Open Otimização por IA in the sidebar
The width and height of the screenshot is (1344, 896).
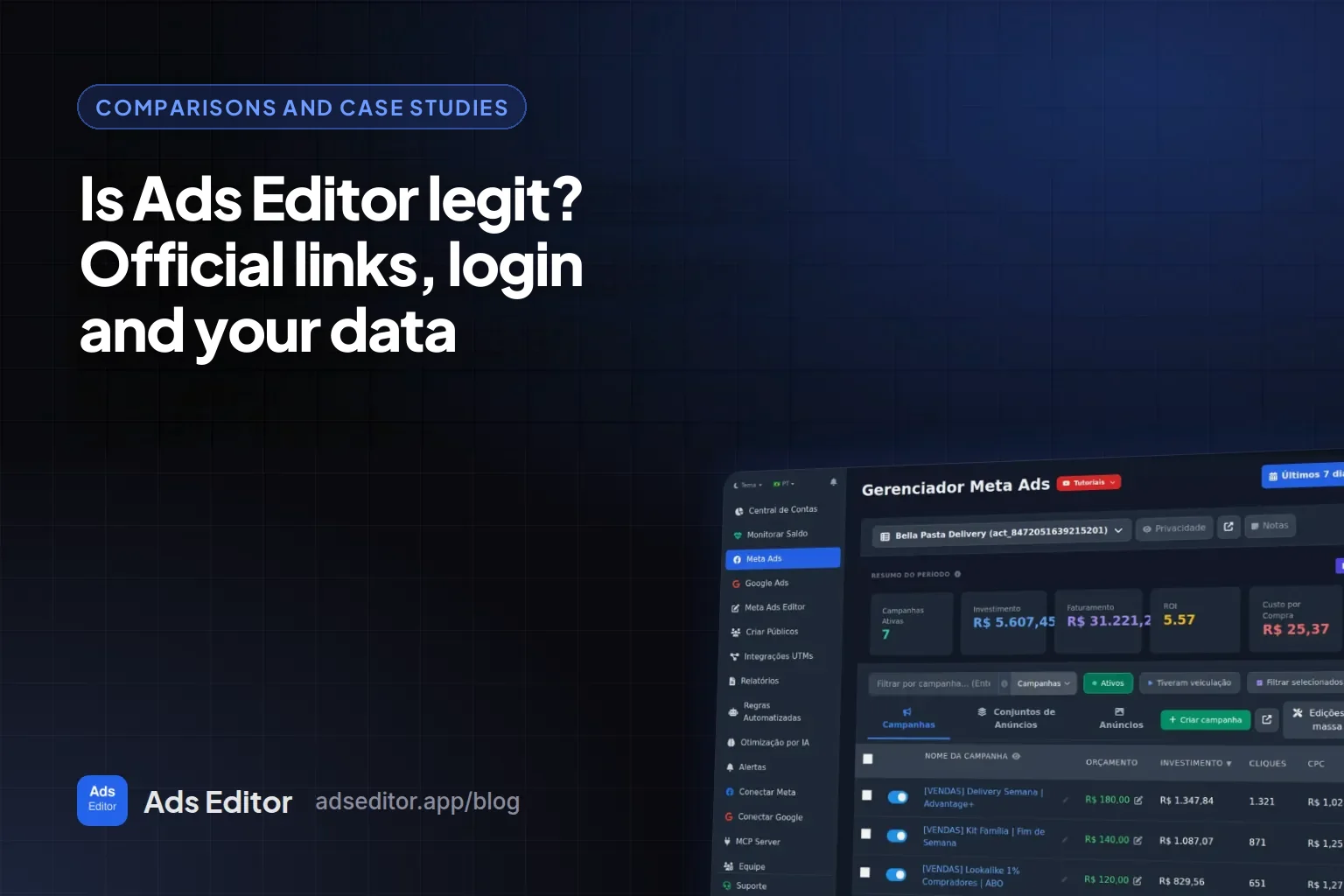coord(769,743)
